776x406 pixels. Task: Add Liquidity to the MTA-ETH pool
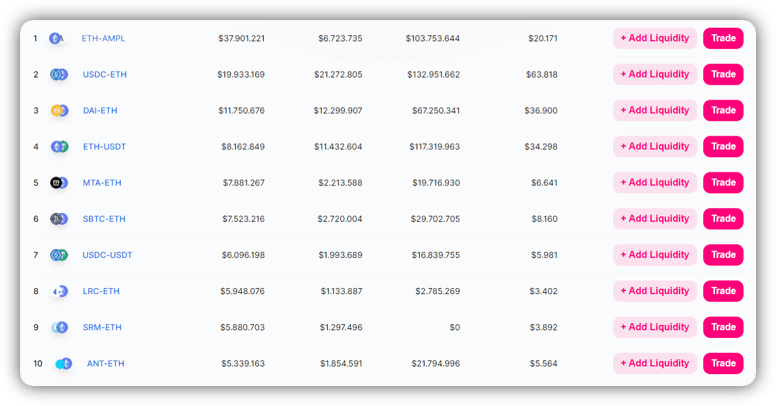(x=655, y=183)
